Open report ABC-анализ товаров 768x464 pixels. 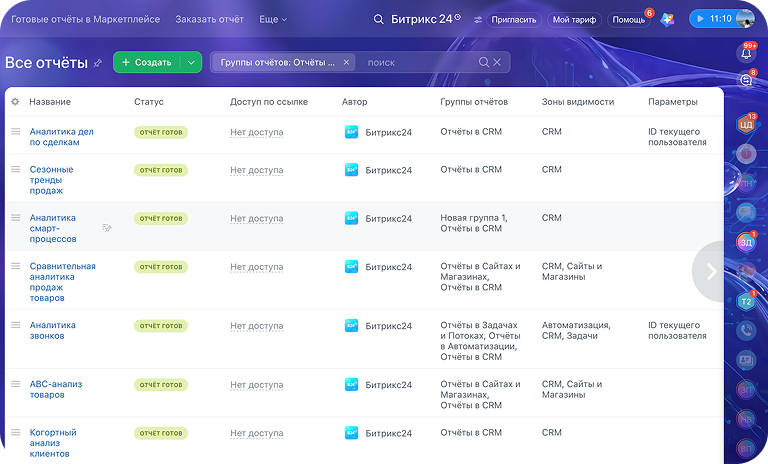[x=56, y=390]
